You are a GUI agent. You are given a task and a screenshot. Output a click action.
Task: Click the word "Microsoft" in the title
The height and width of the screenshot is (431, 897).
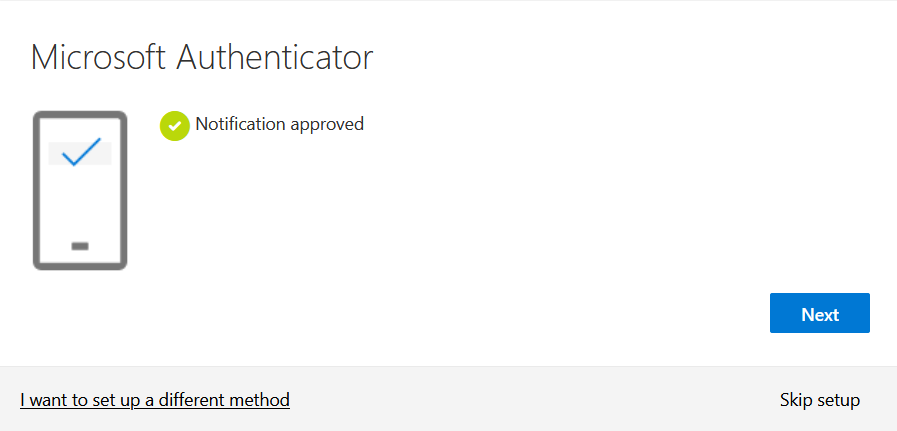[x=98, y=57]
